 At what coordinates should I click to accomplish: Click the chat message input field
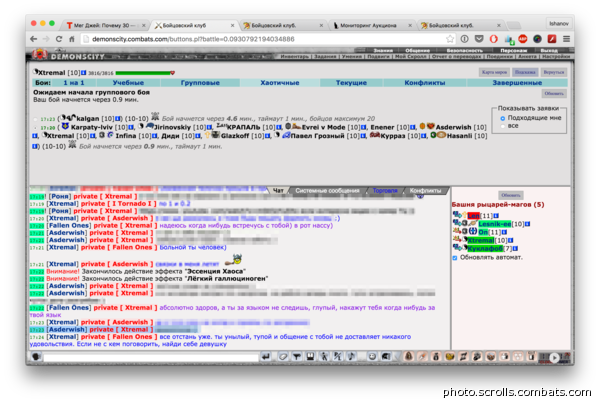click(151, 357)
